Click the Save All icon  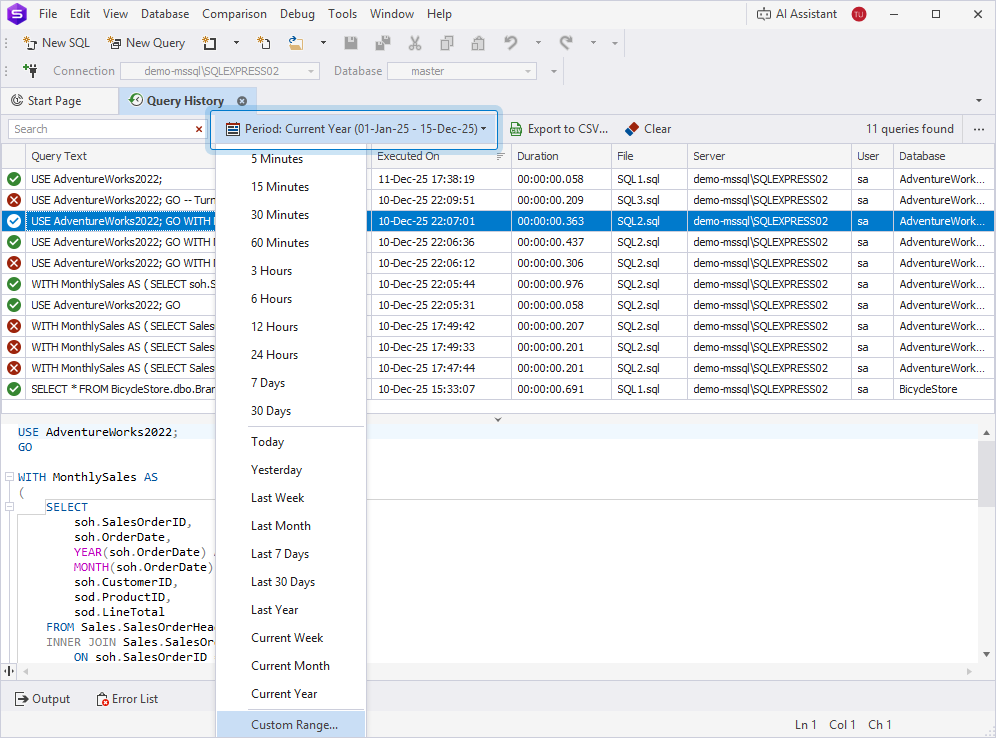click(x=382, y=43)
